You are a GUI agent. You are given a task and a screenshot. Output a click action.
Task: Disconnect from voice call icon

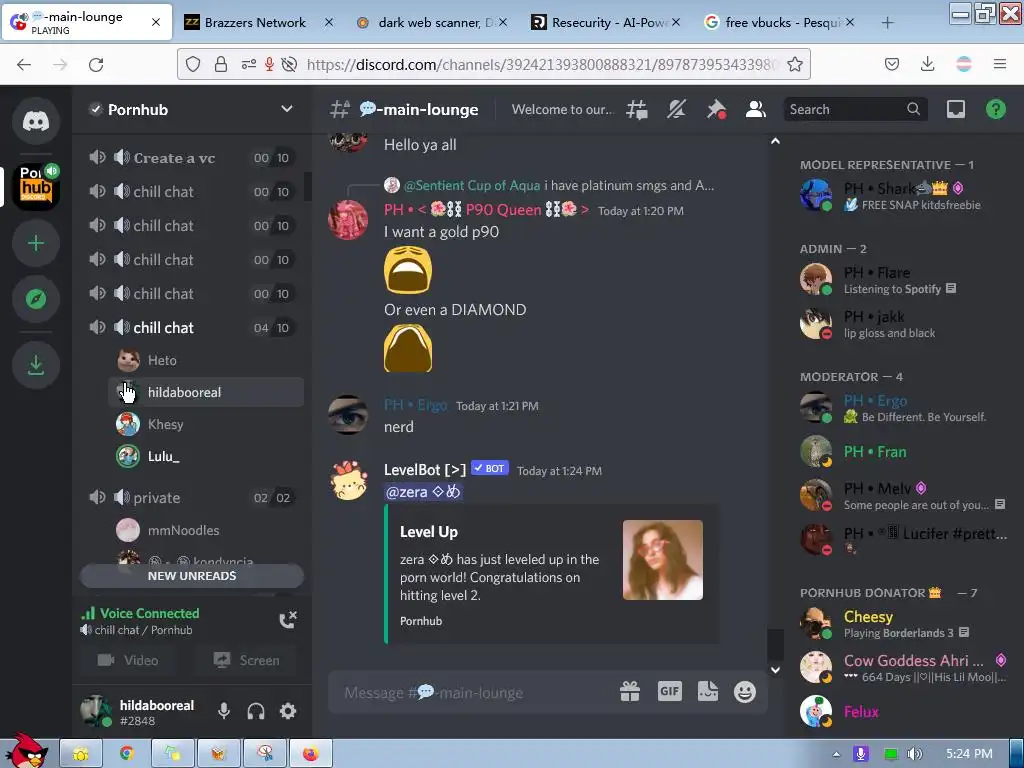(288, 619)
